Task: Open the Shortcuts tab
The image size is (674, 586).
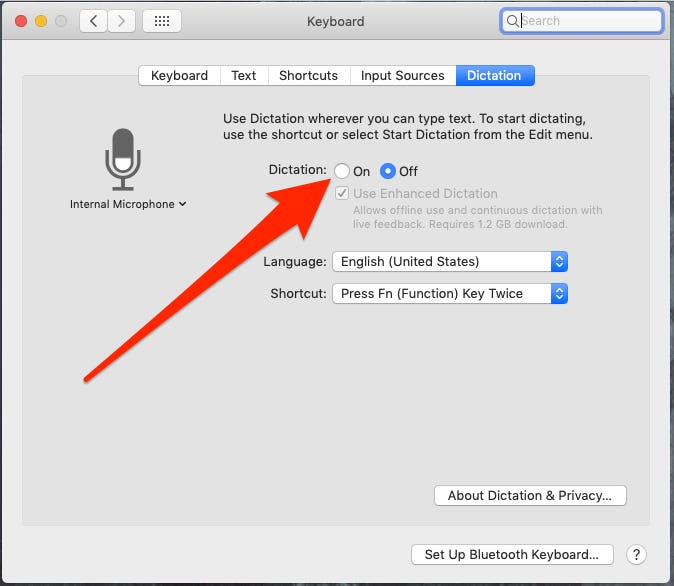Action: (x=308, y=75)
